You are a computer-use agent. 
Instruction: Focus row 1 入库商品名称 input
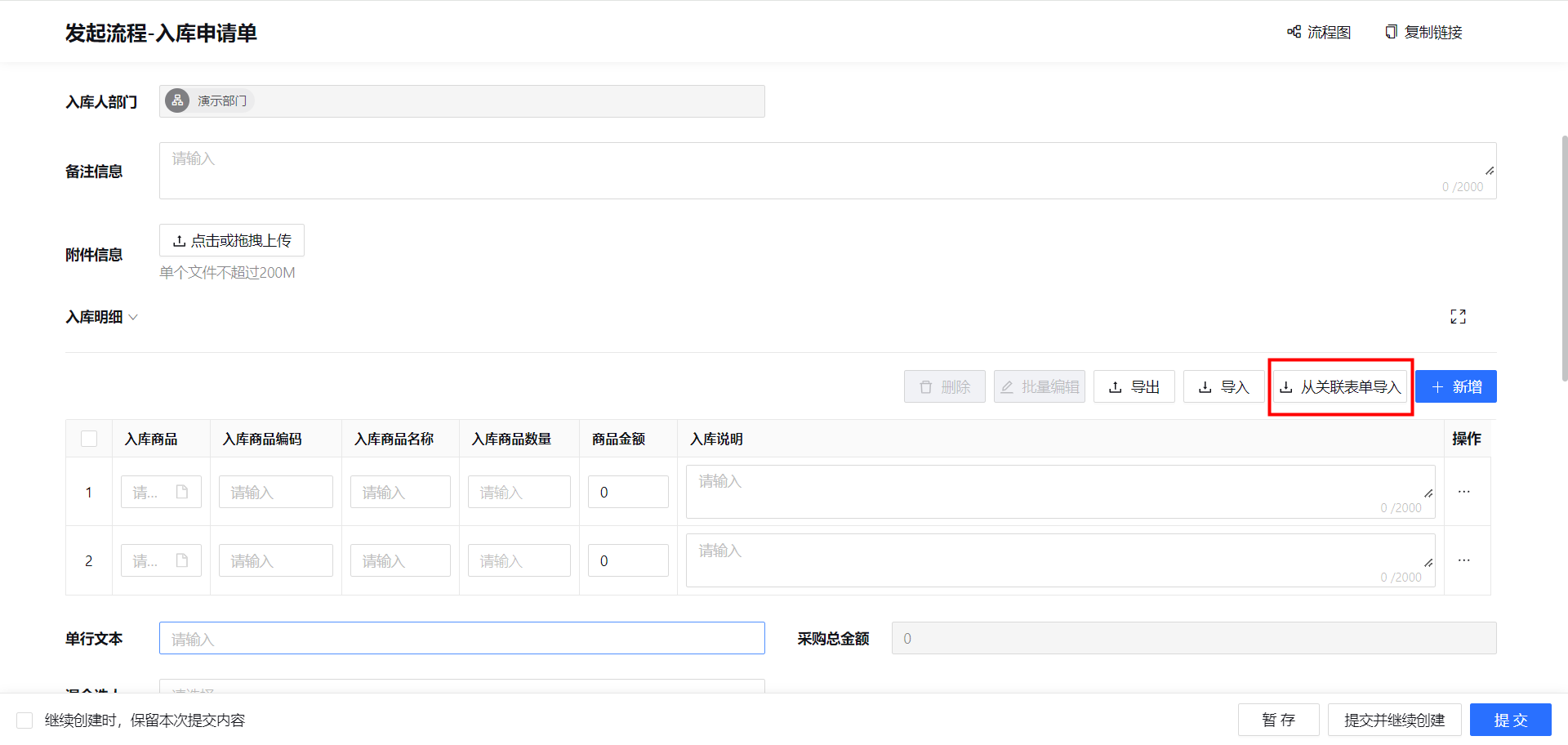pyautogui.click(x=400, y=492)
